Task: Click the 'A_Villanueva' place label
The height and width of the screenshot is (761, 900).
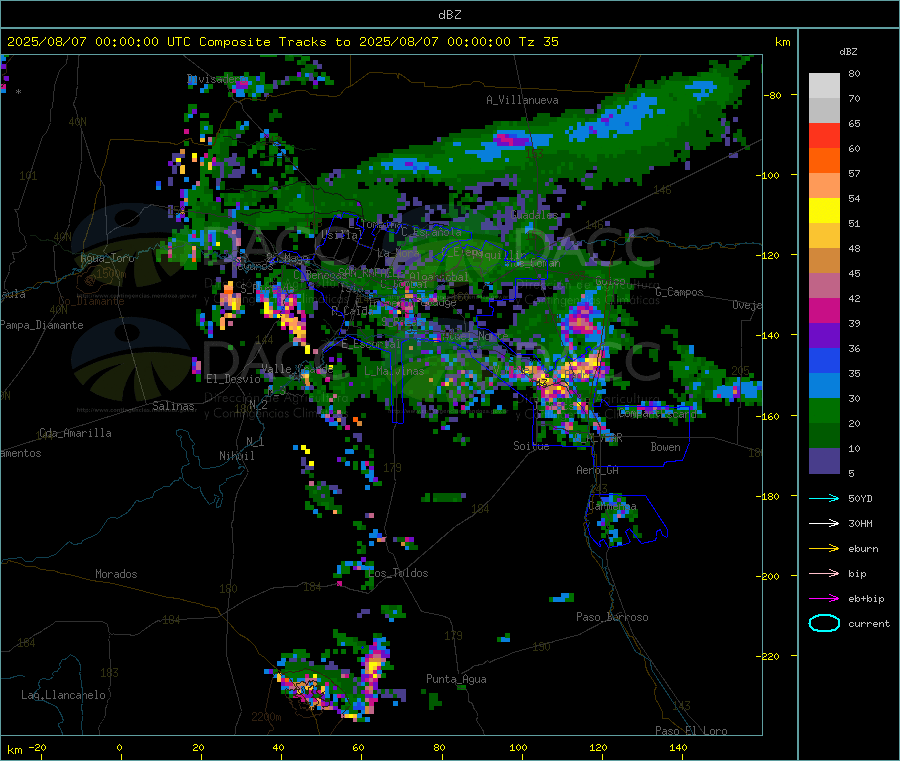Action: coord(522,100)
